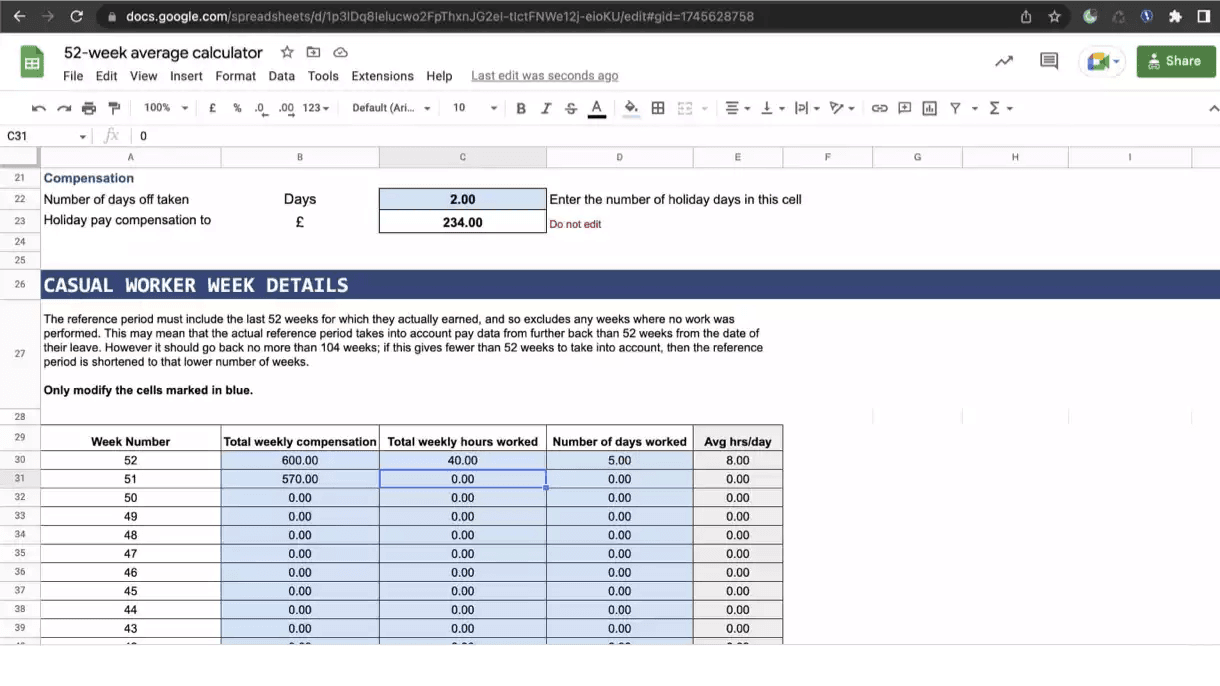Open the vertical align dropdown

coord(771,108)
